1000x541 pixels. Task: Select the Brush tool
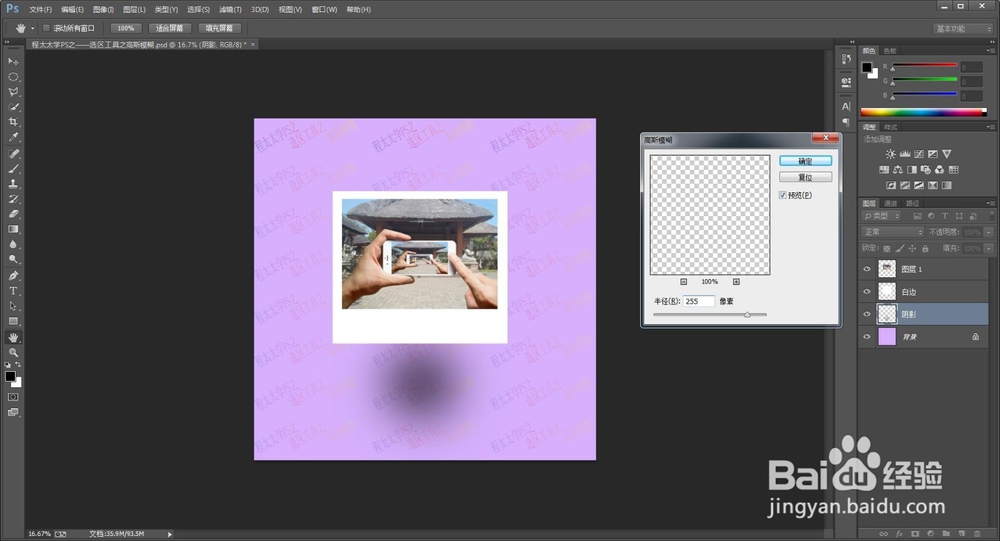pyautogui.click(x=13, y=169)
